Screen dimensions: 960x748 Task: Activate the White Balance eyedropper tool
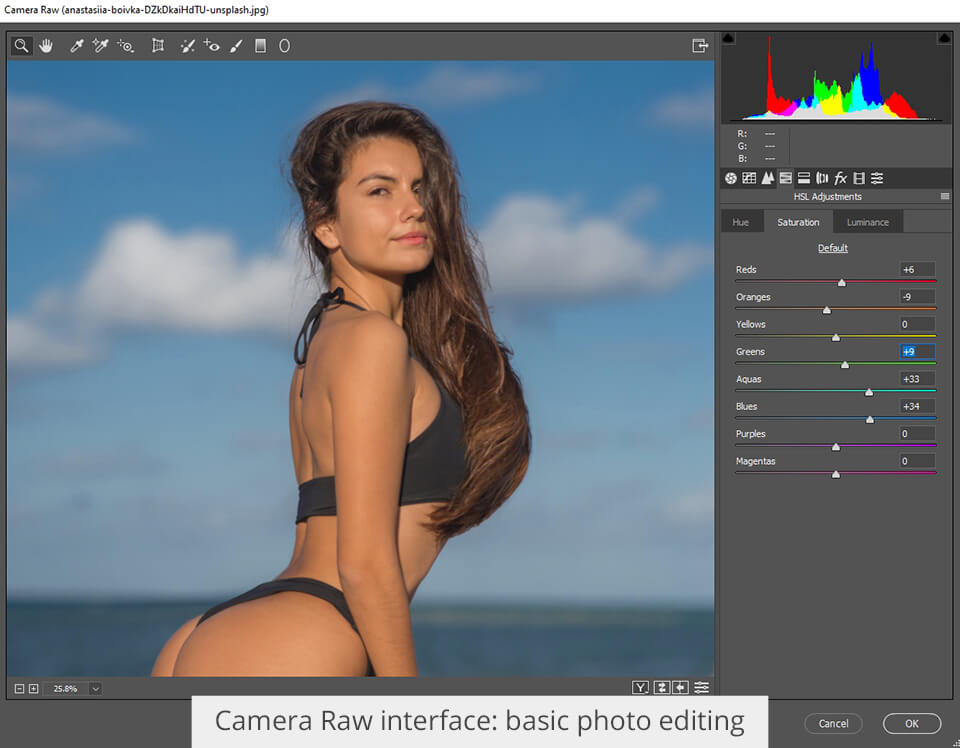point(77,45)
